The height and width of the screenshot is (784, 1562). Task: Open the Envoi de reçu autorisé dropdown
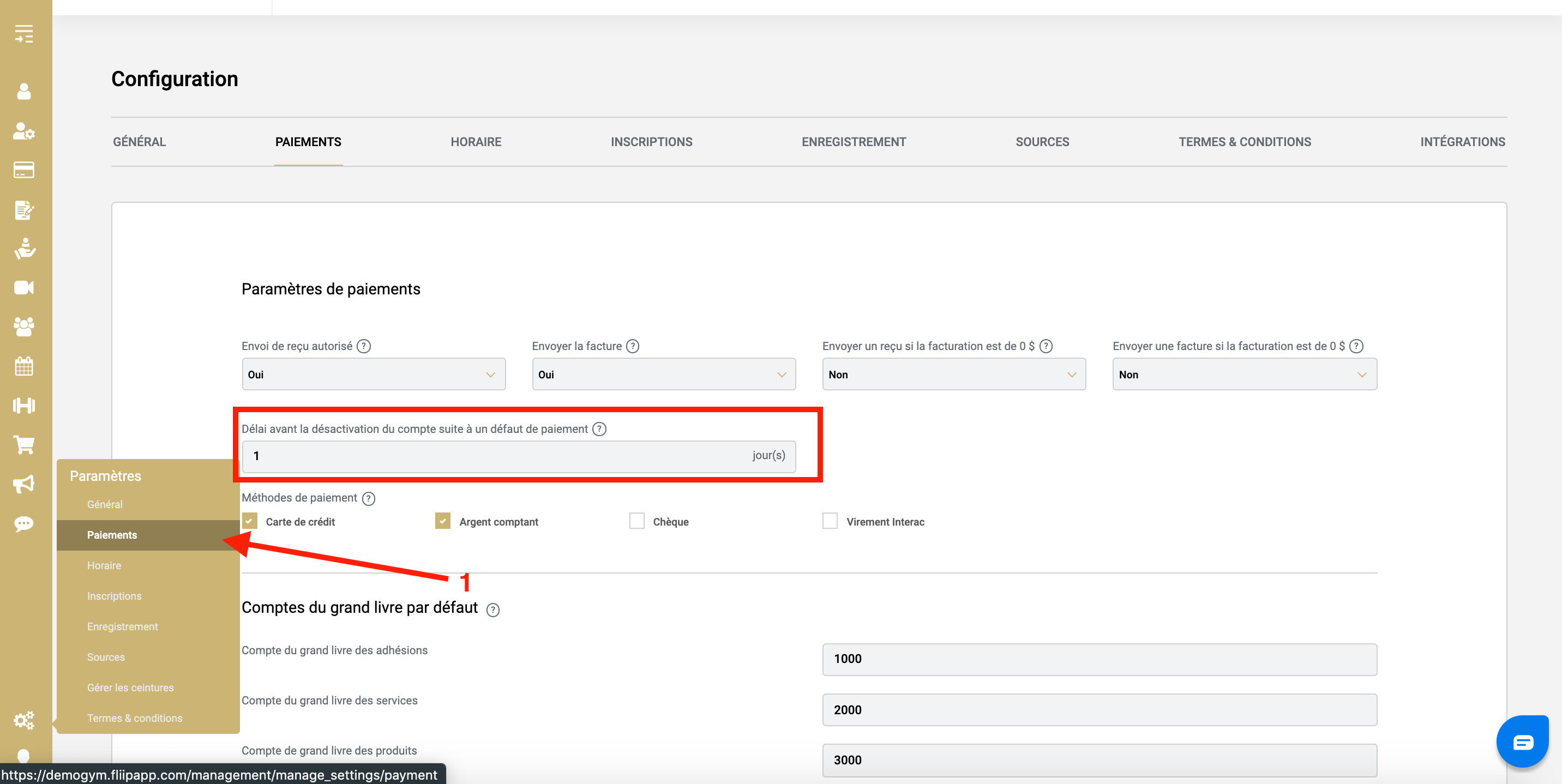pos(373,375)
